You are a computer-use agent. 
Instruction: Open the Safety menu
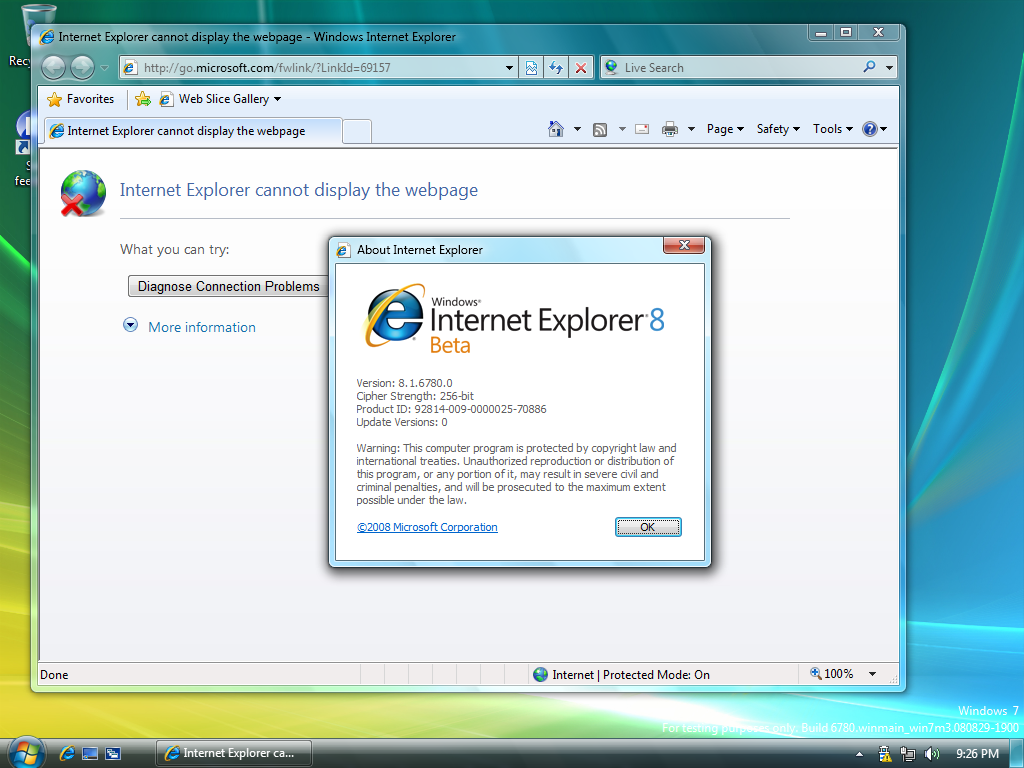point(778,129)
